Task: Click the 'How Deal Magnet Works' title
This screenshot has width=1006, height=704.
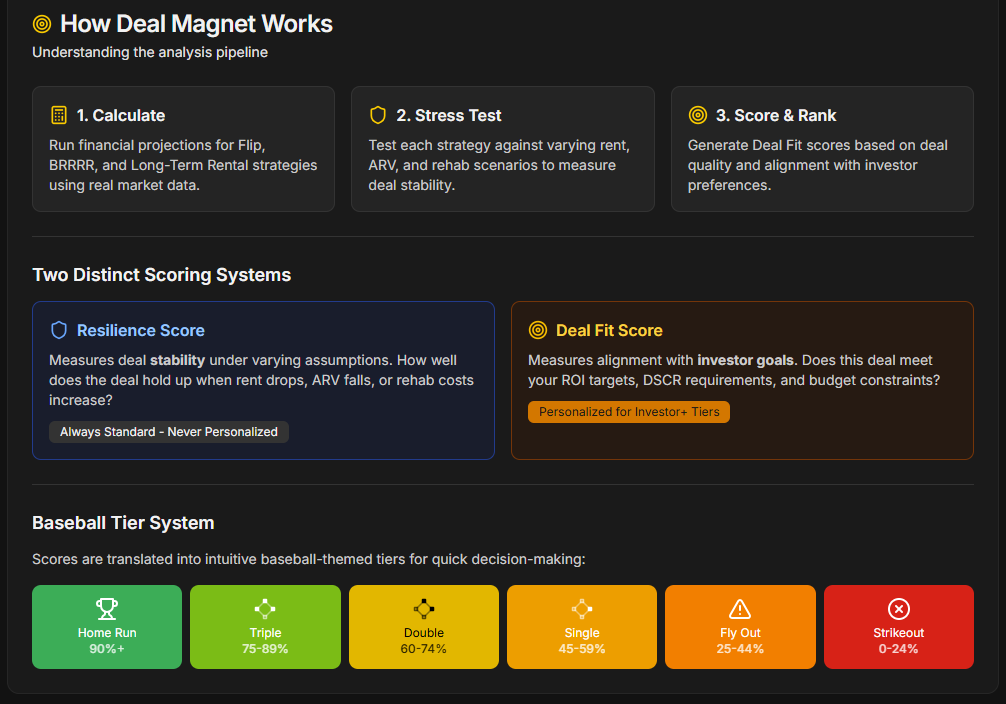Action: 196,24
